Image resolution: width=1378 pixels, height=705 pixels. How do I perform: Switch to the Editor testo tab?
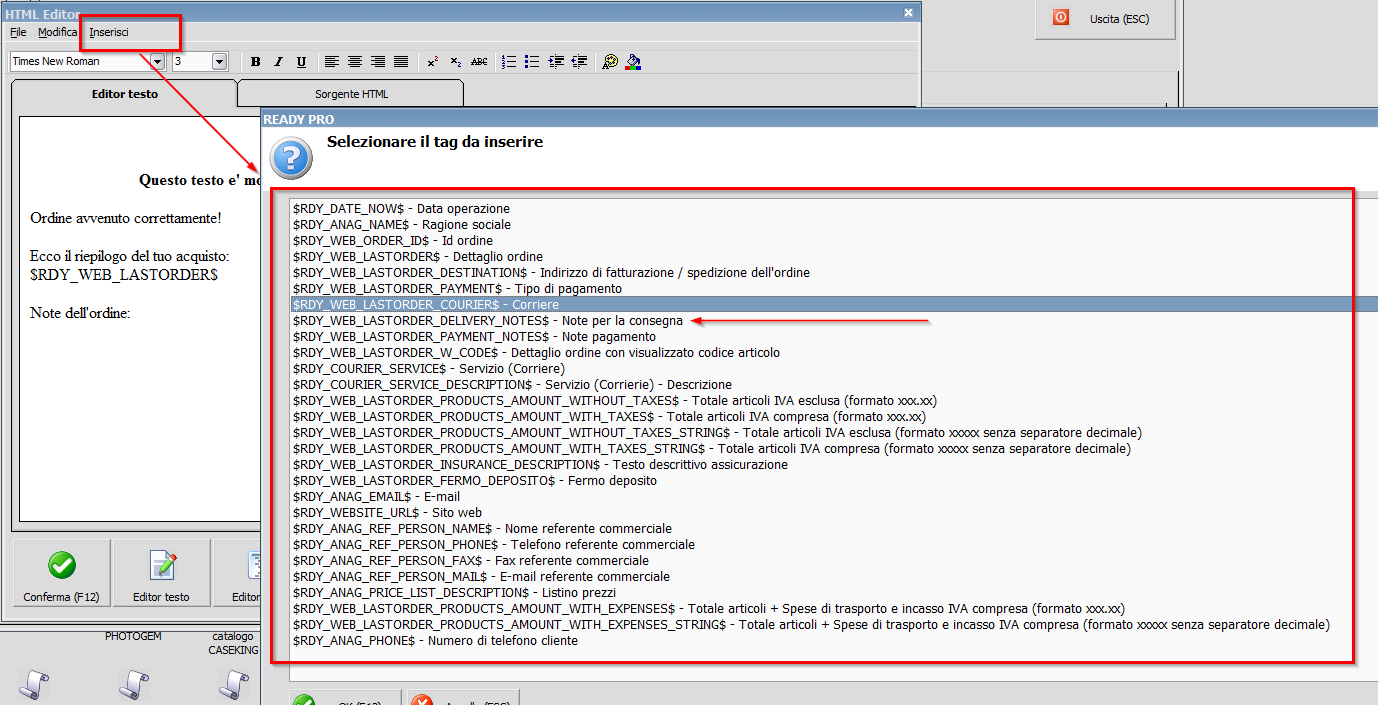click(x=124, y=94)
